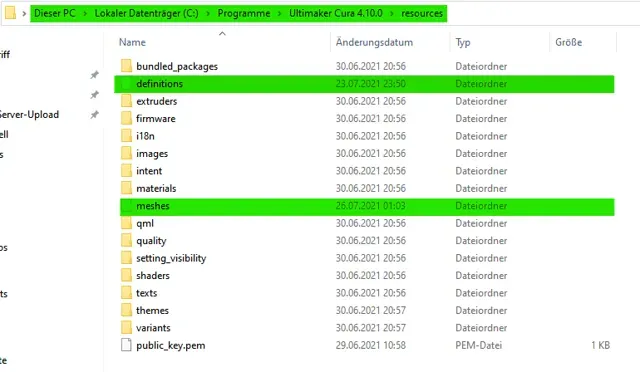This screenshot has height=372, width=640.
Task: Select the public_key.pem file icon
Action: coord(127,345)
